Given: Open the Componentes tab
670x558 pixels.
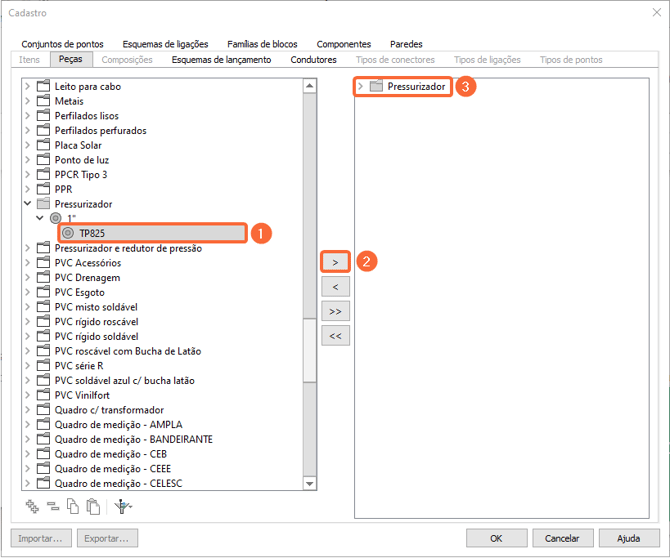Looking at the screenshot, I should tap(343, 44).
